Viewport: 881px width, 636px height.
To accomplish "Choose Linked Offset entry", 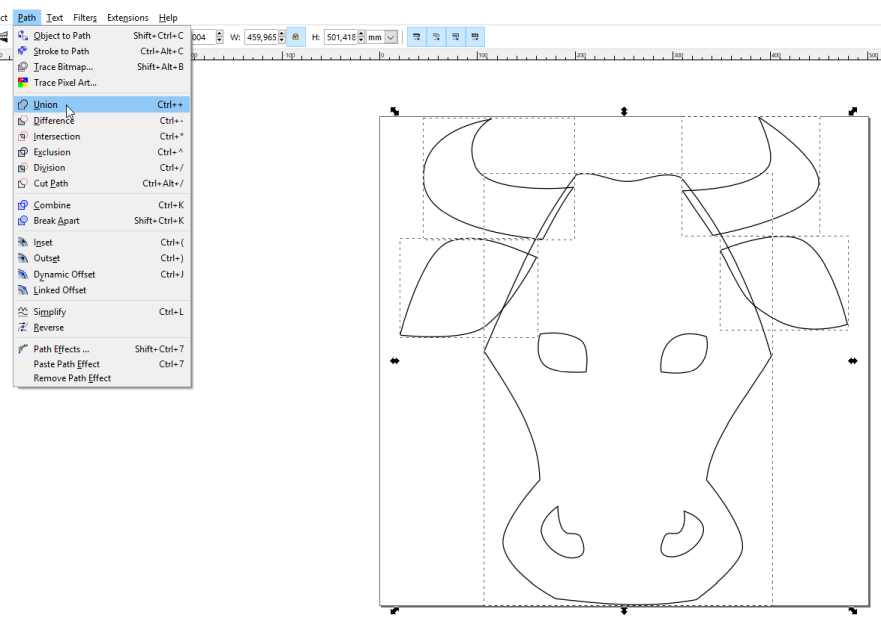I will (102, 290).
